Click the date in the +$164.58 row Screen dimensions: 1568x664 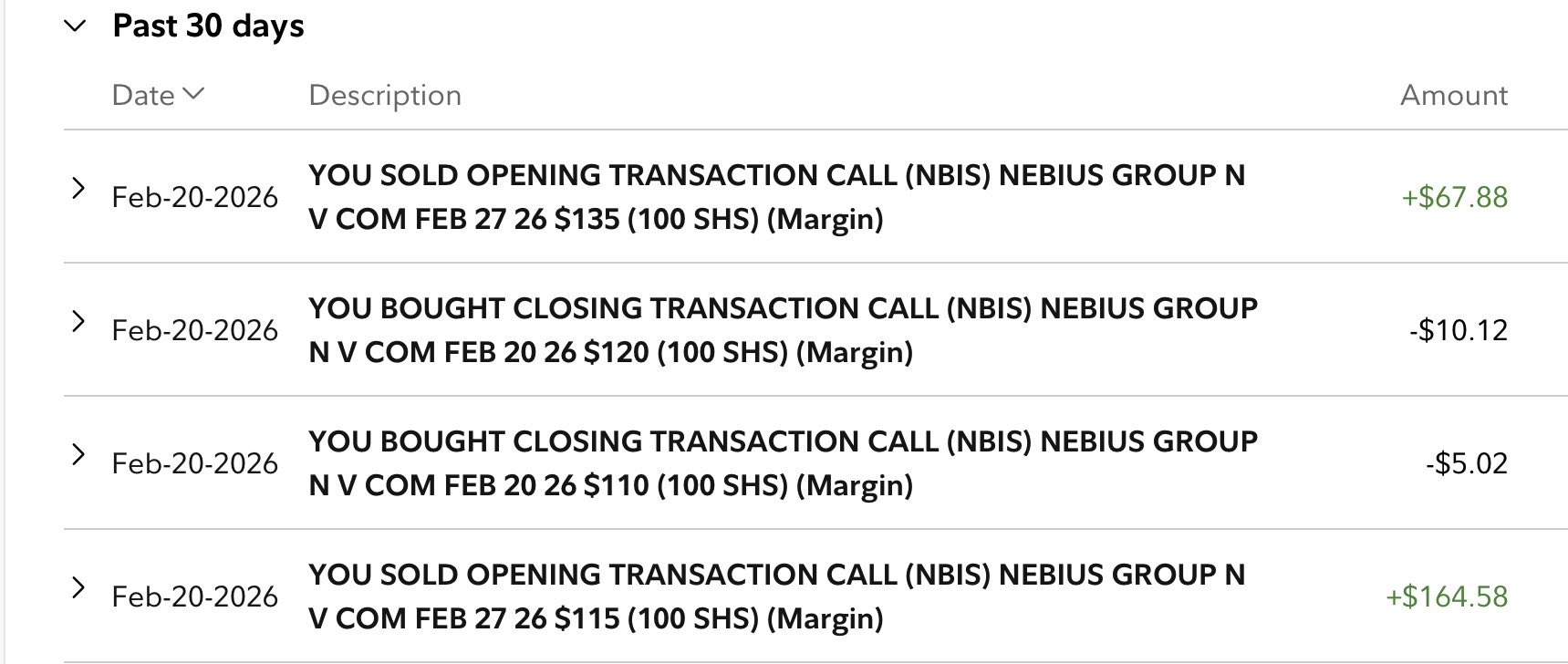194,597
